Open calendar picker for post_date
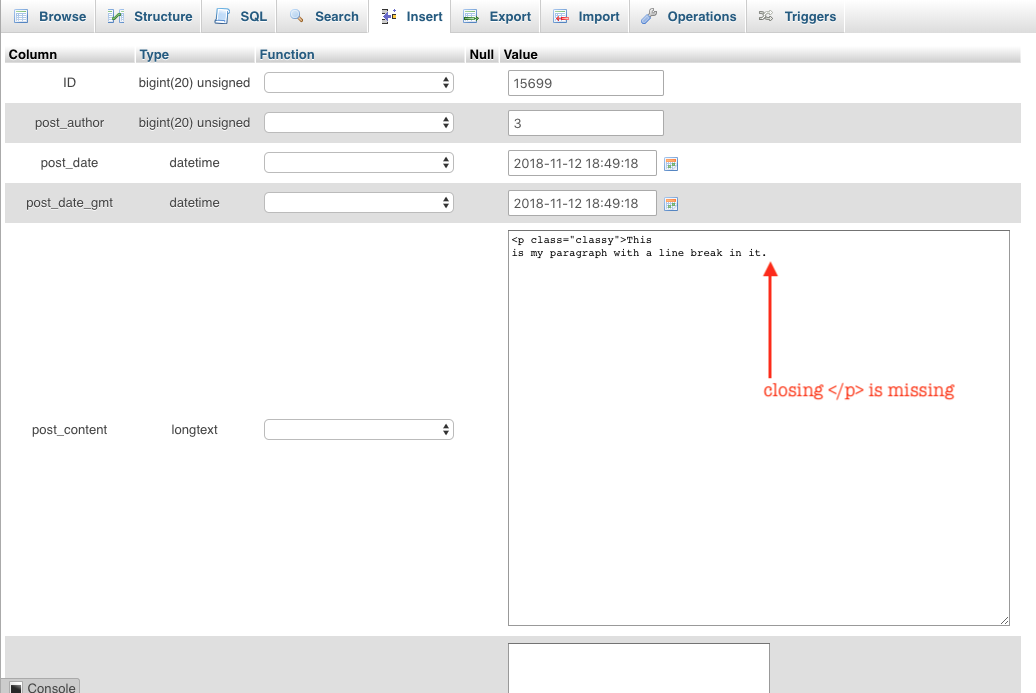The width and height of the screenshot is (1036, 693). pyautogui.click(x=671, y=164)
